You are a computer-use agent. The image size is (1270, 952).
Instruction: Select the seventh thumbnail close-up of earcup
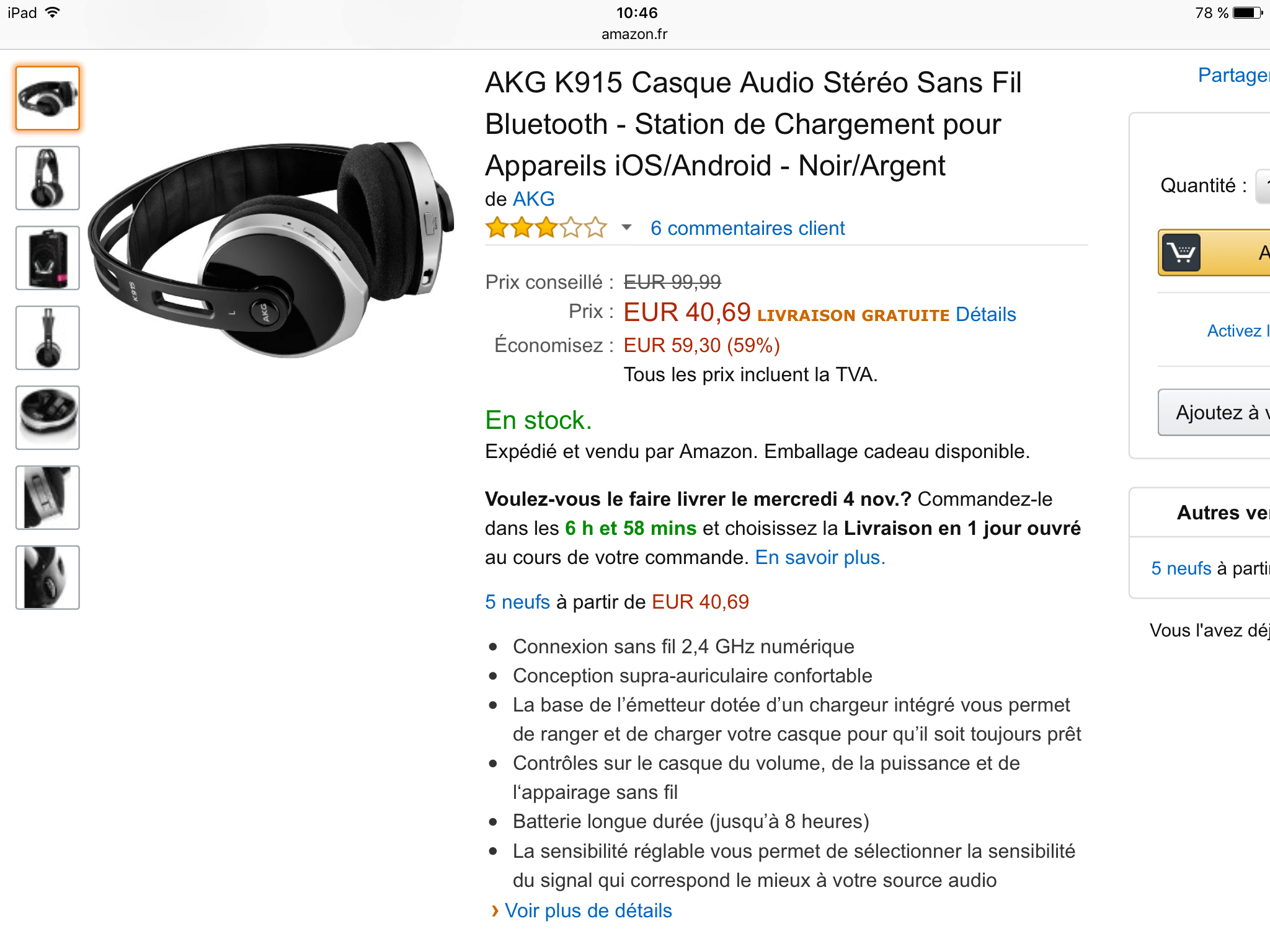pyautogui.click(x=48, y=578)
